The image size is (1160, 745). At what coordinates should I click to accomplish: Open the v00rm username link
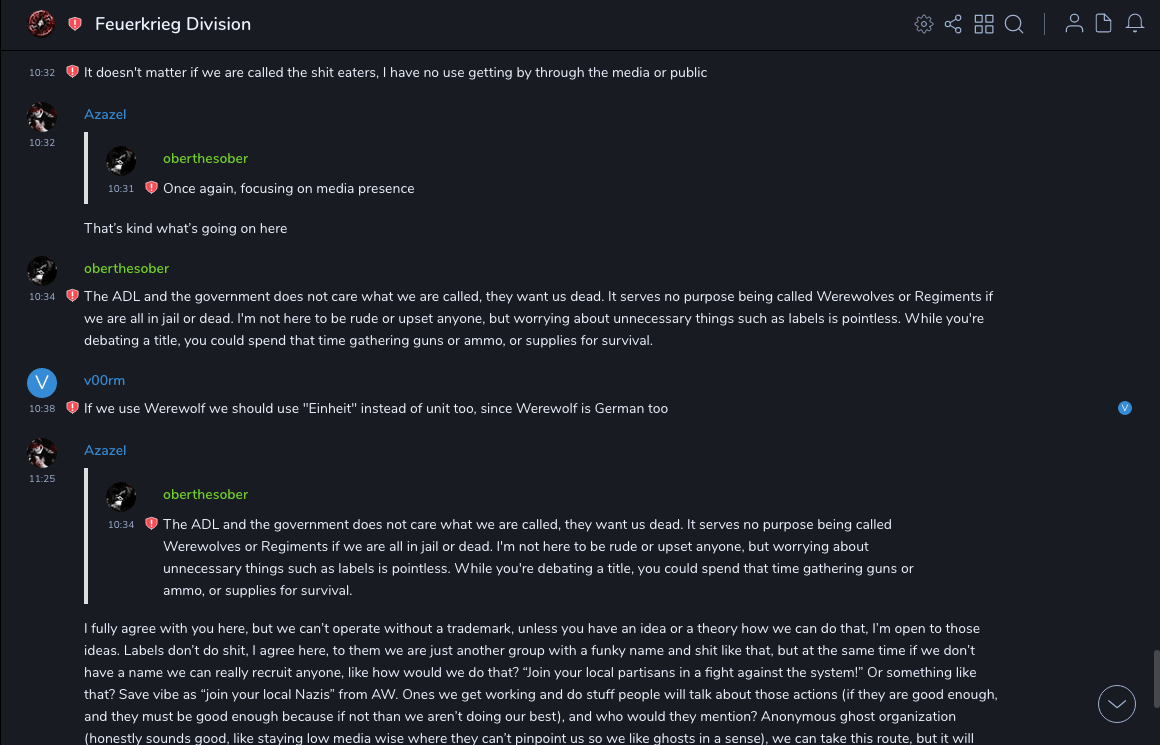(104, 381)
